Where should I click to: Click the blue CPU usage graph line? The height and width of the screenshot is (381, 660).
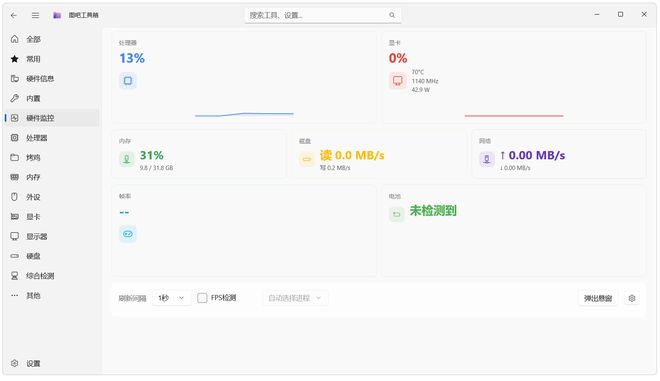[x=244, y=114]
